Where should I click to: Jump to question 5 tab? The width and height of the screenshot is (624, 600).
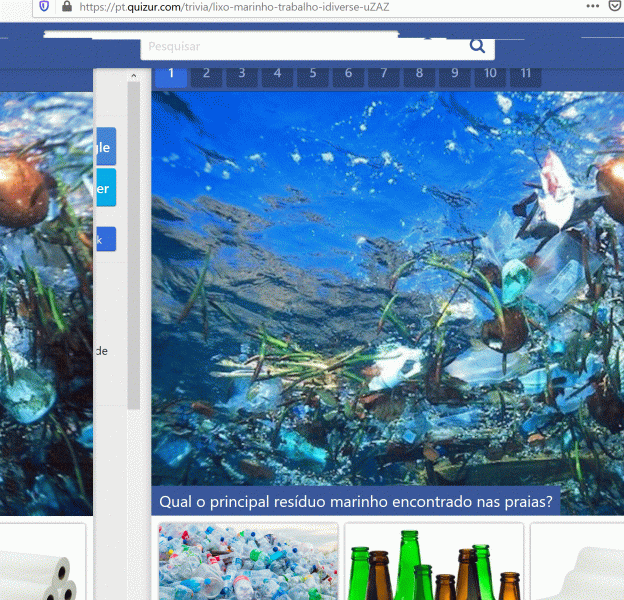[x=312, y=73]
